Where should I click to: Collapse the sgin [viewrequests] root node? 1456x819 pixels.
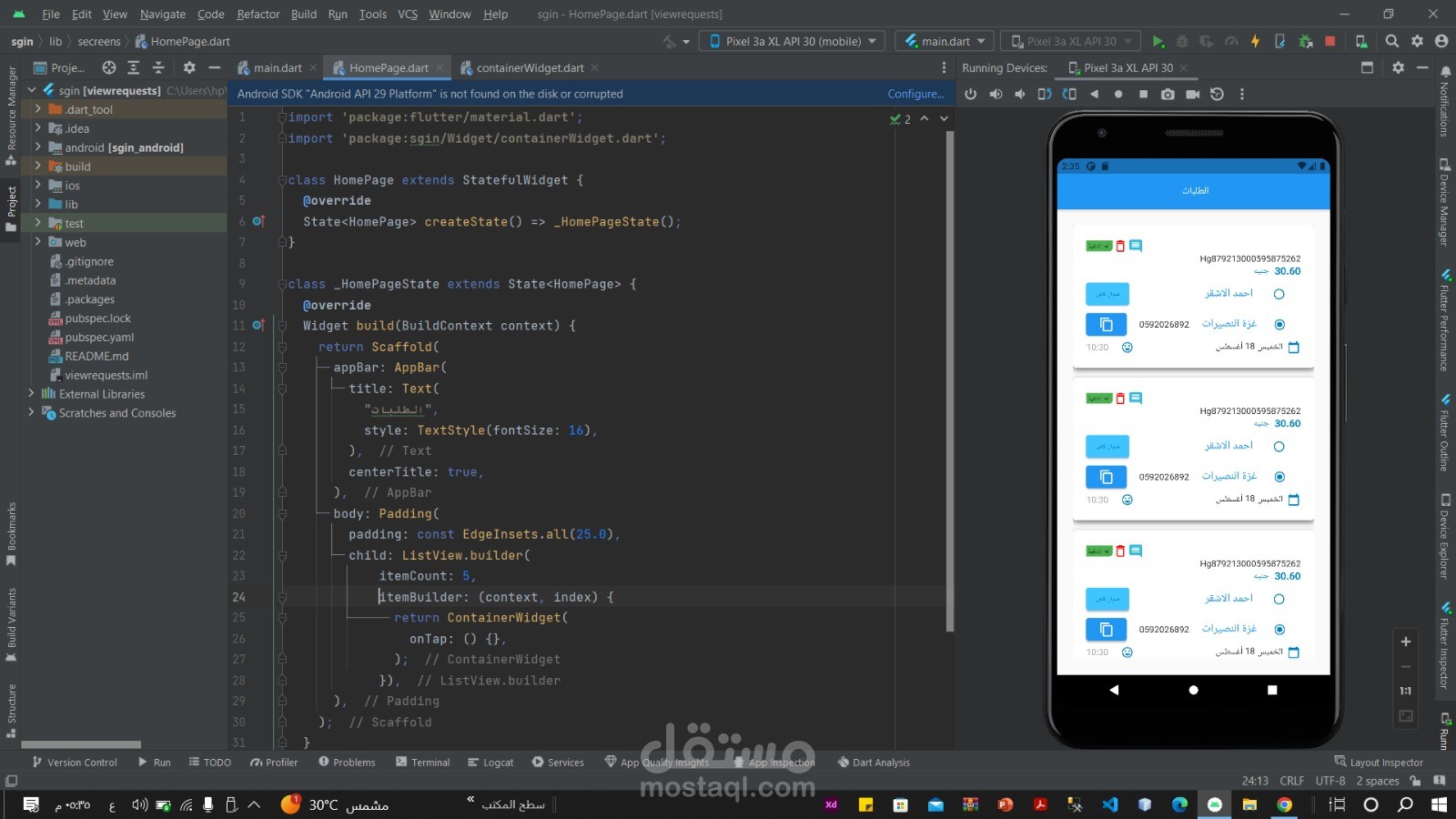(x=32, y=90)
